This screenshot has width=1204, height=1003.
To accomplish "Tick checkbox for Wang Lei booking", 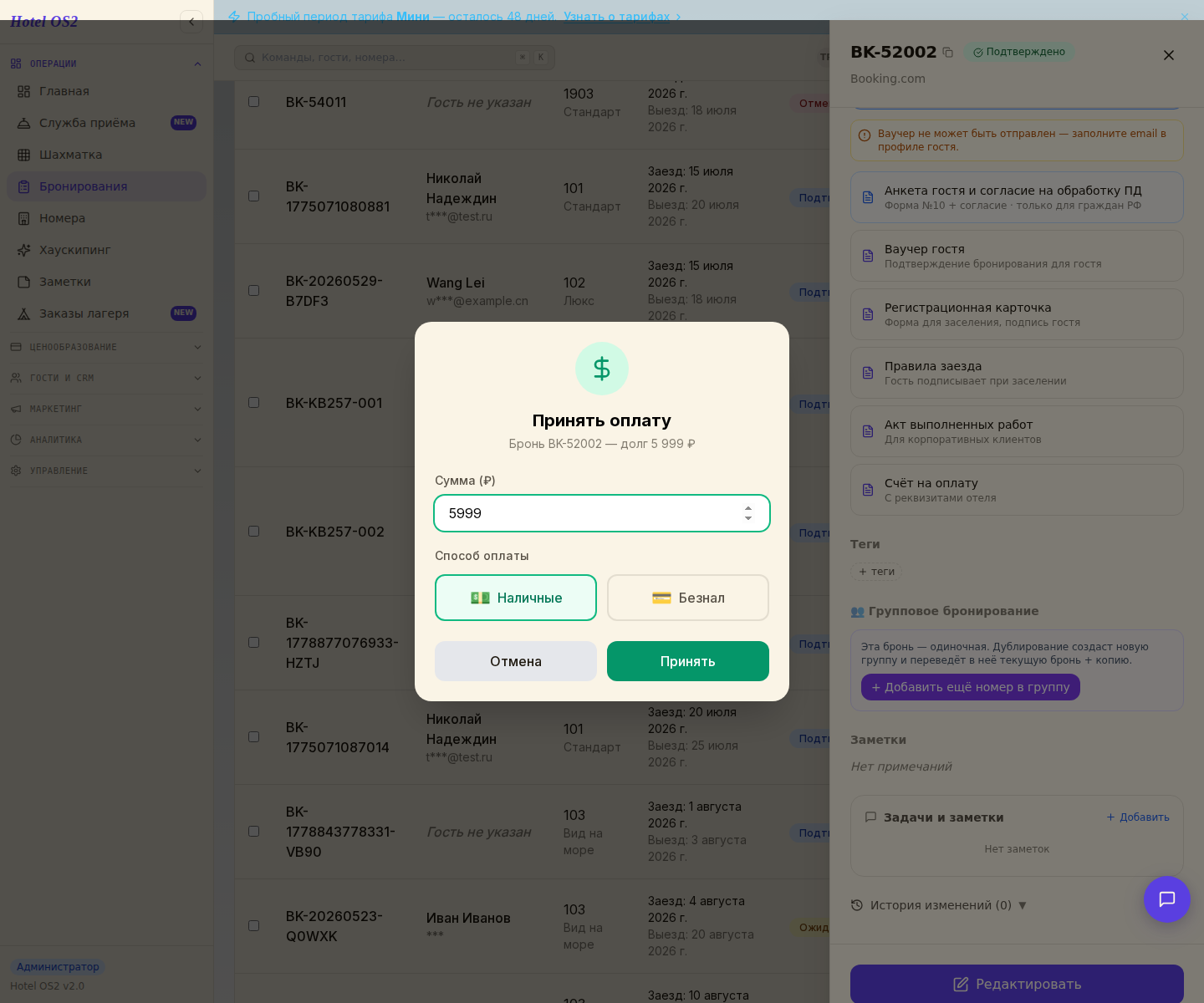I will pos(253,290).
